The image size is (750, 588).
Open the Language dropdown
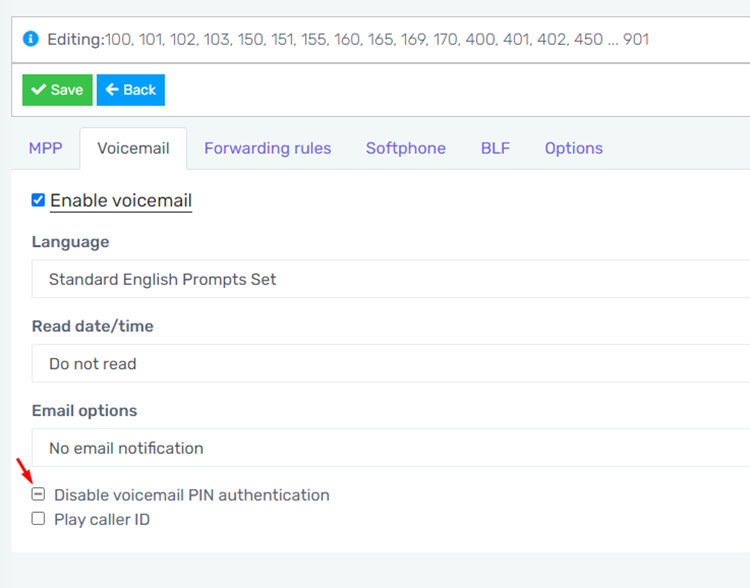(x=391, y=279)
